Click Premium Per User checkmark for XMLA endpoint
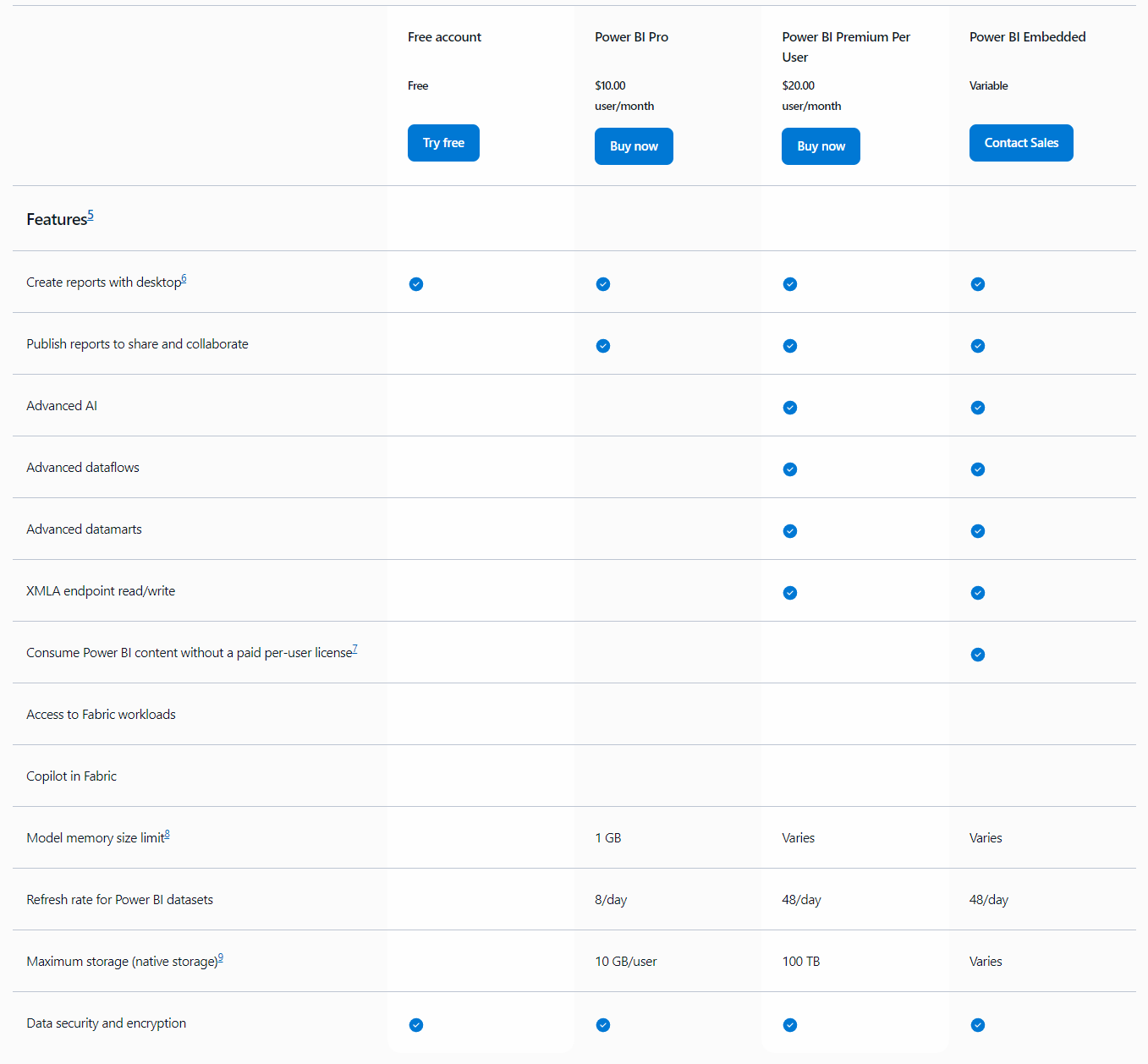This screenshot has width=1148, height=1064. pyautogui.click(x=790, y=593)
